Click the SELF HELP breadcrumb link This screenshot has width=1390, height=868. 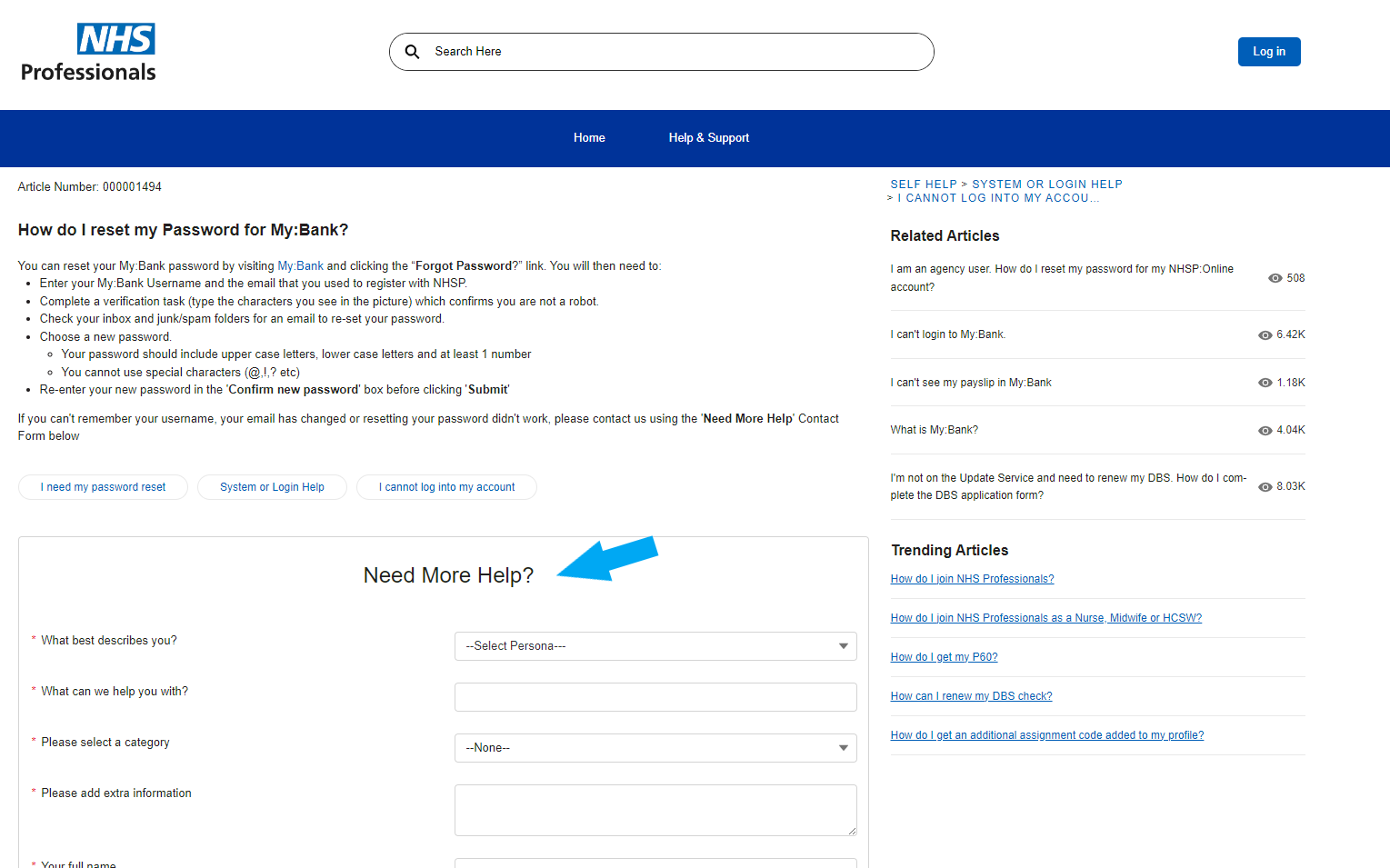tap(924, 184)
